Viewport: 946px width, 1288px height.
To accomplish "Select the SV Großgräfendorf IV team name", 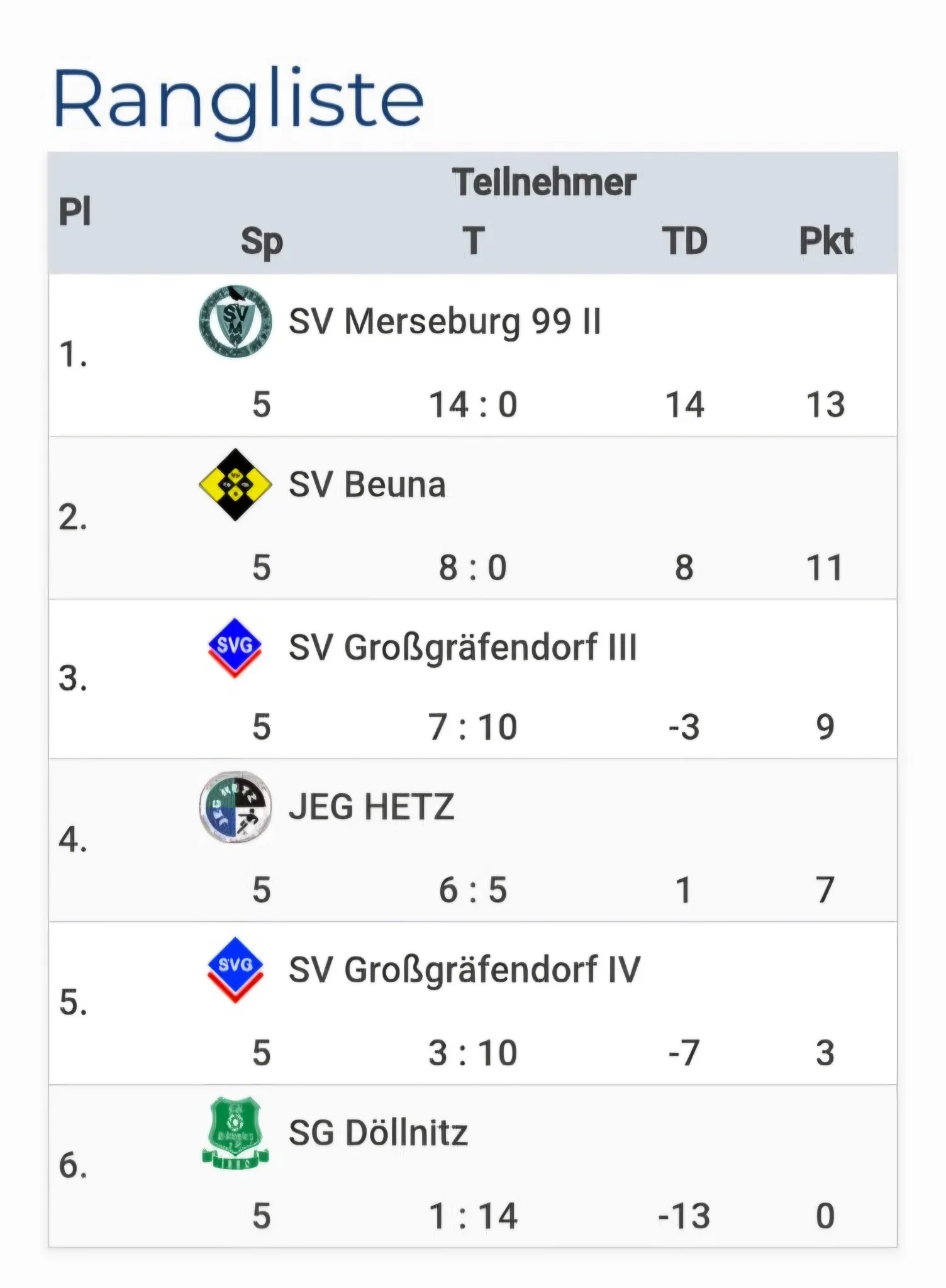I will (464, 970).
